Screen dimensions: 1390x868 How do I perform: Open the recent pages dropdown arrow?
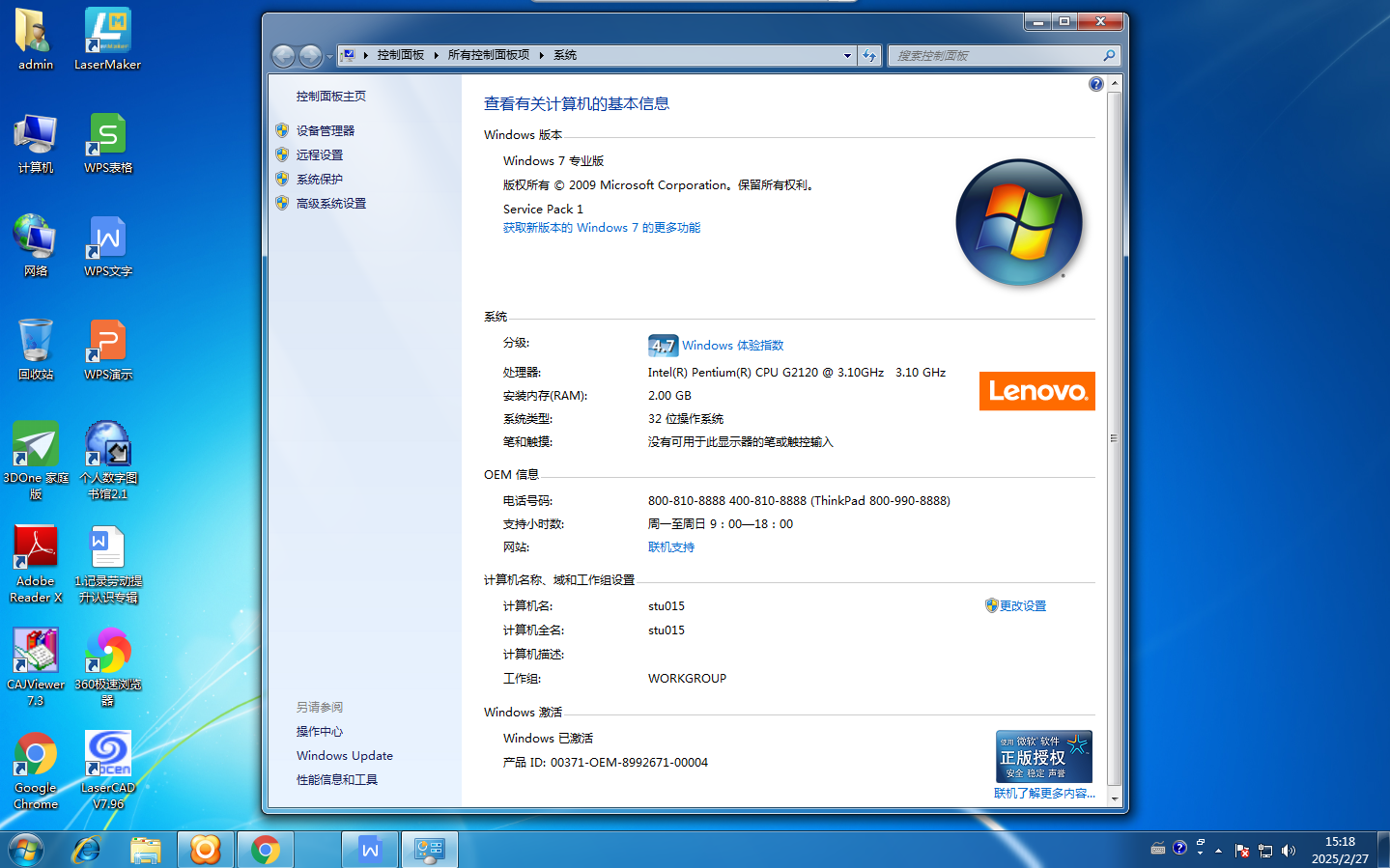[329, 56]
